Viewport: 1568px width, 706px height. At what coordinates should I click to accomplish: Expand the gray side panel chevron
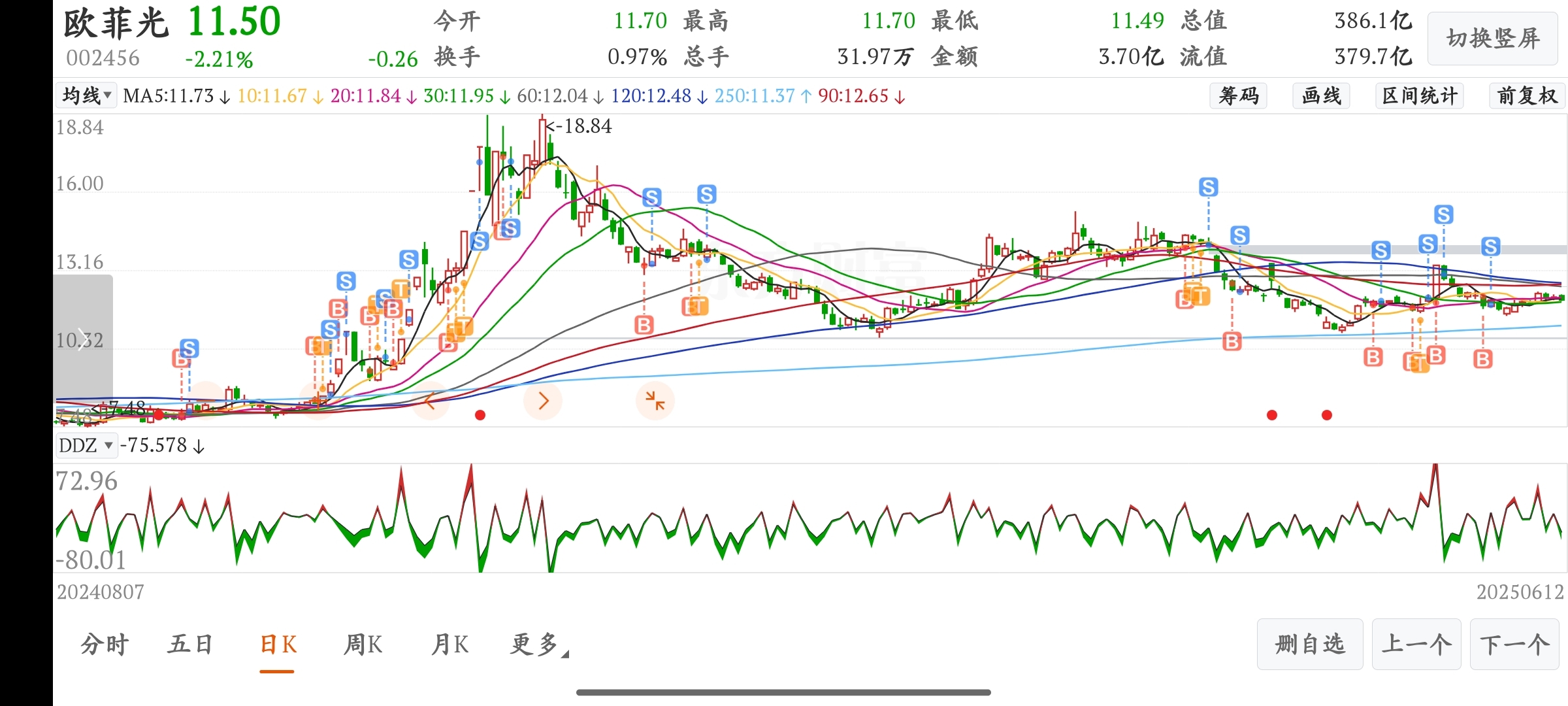pos(82,339)
